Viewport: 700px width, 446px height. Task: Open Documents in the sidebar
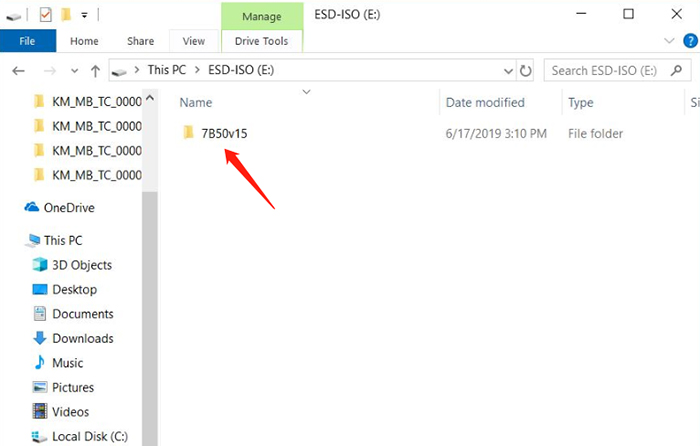[x=83, y=314]
